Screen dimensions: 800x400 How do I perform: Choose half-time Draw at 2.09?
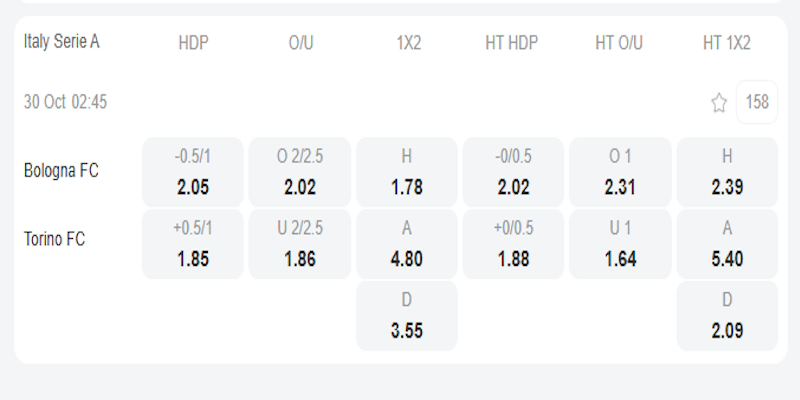pos(727,315)
